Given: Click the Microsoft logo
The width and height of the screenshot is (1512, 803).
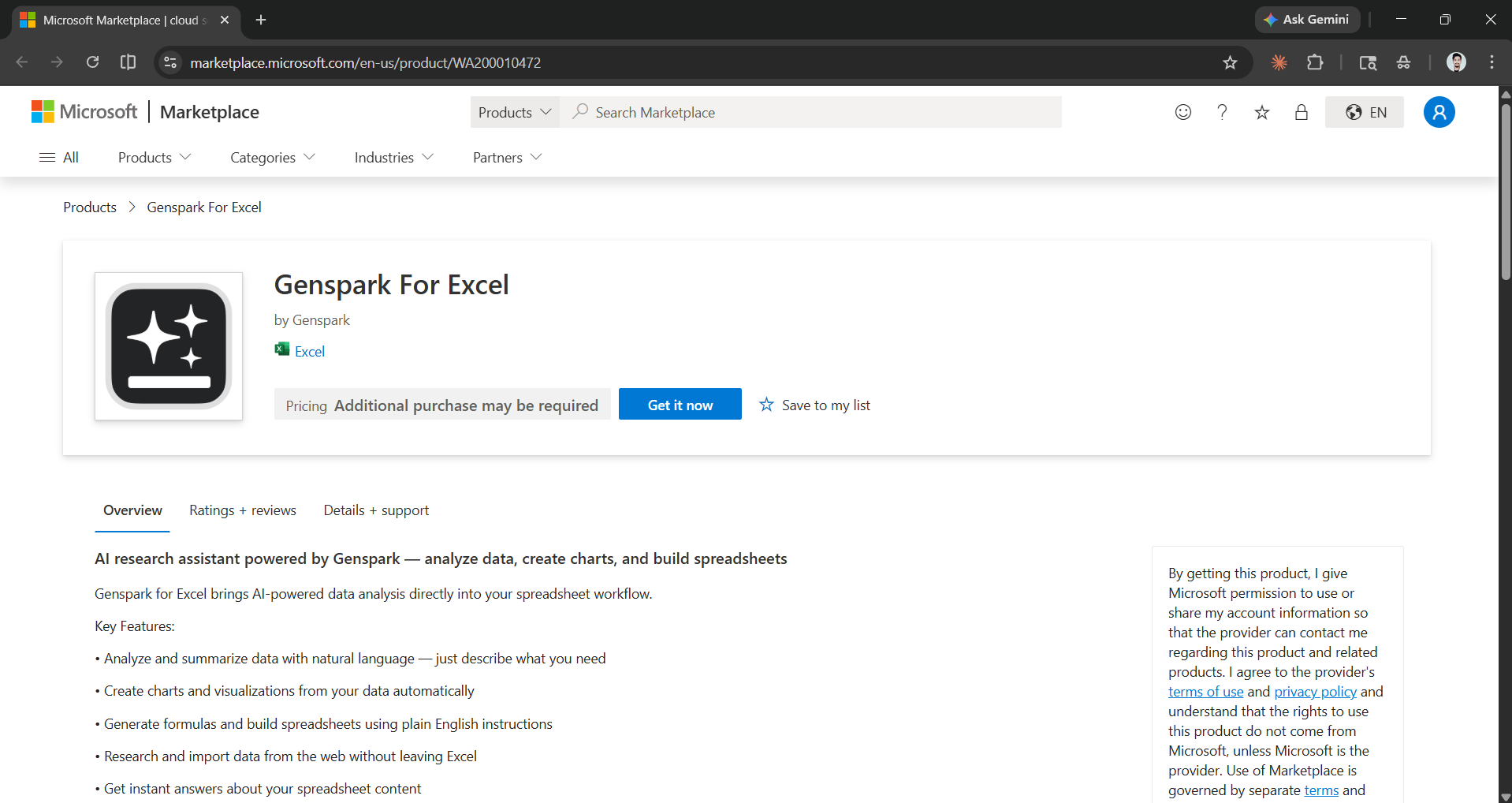Looking at the screenshot, I should 84,112.
